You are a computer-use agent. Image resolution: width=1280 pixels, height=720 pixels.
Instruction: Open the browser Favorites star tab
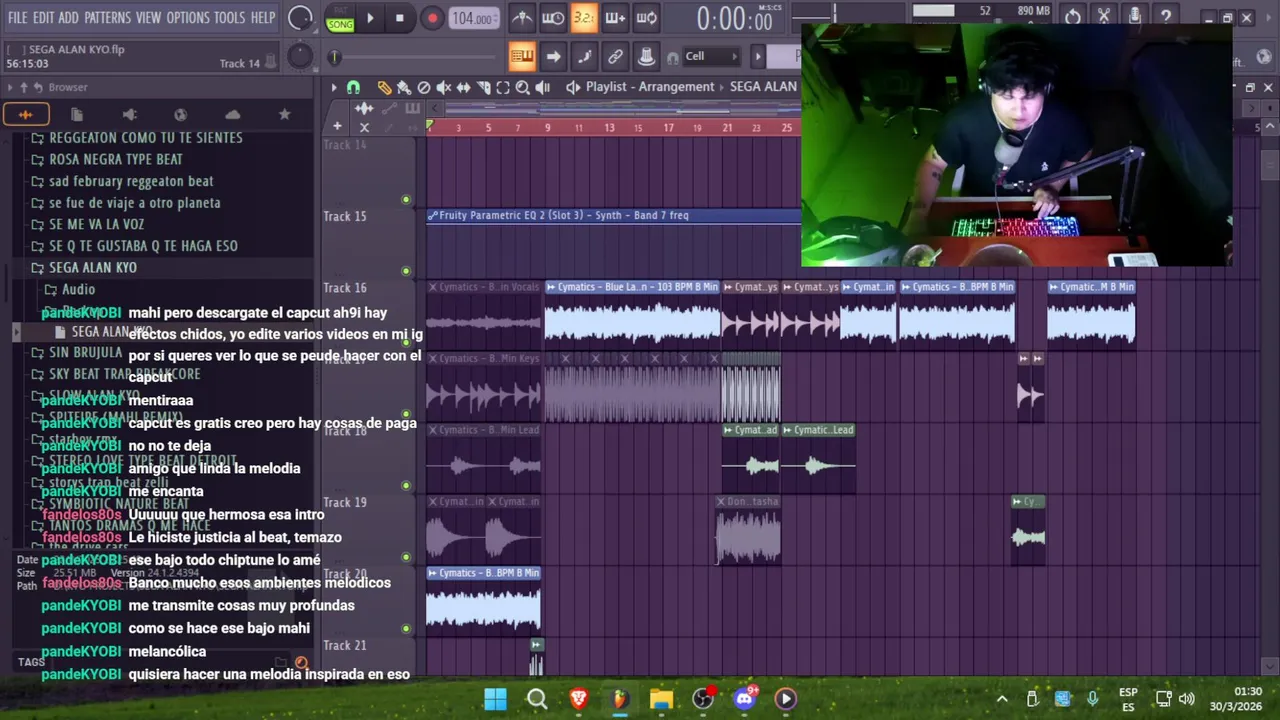point(284,114)
